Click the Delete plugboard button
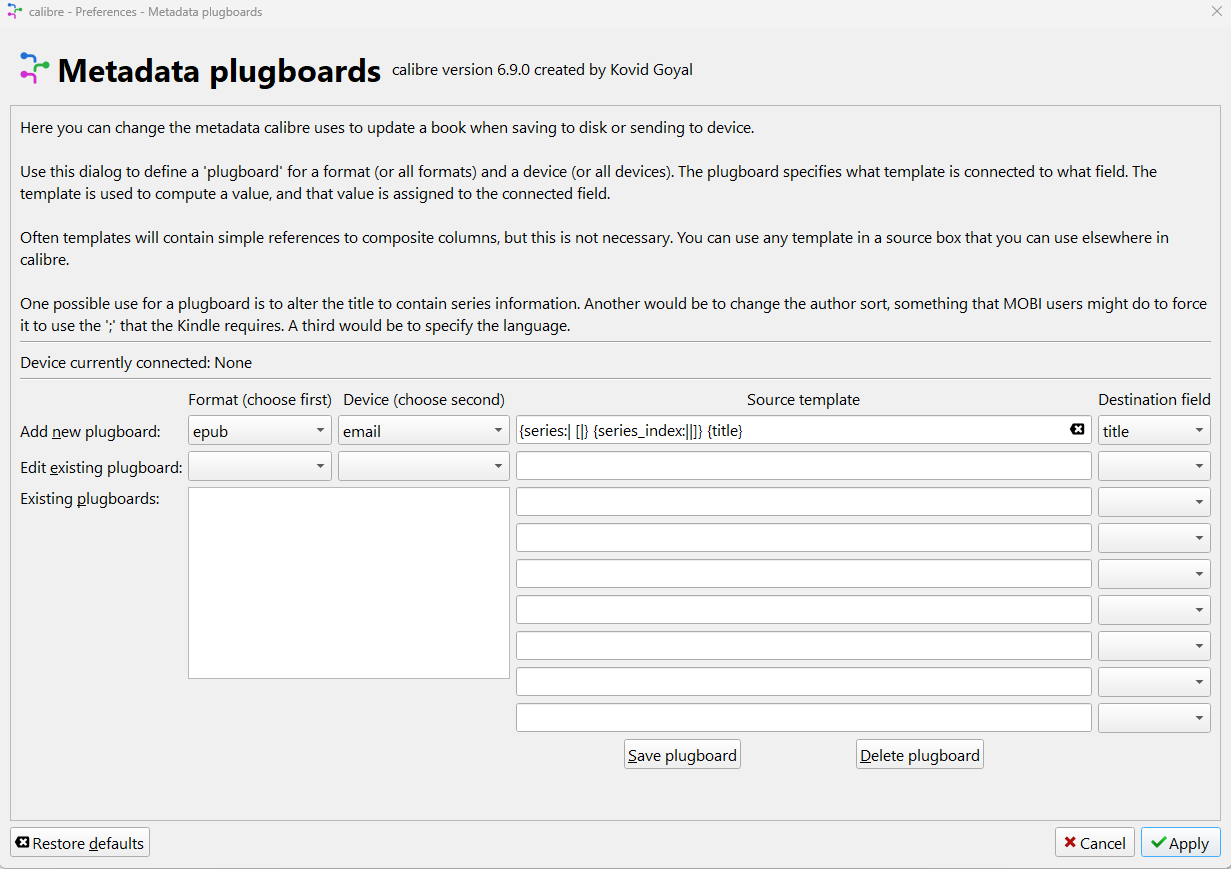Image resolution: width=1231 pixels, height=869 pixels. tap(920, 755)
